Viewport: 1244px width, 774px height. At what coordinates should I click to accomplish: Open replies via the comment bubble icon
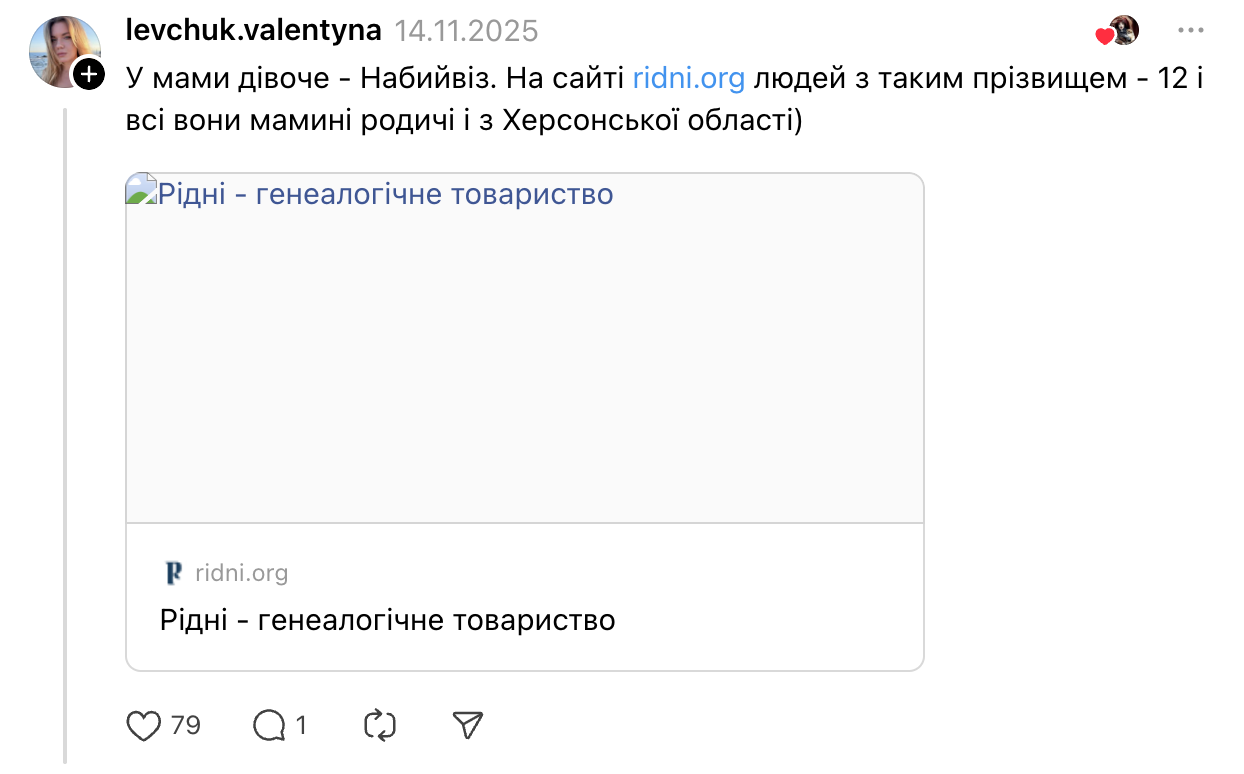pos(269,725)
